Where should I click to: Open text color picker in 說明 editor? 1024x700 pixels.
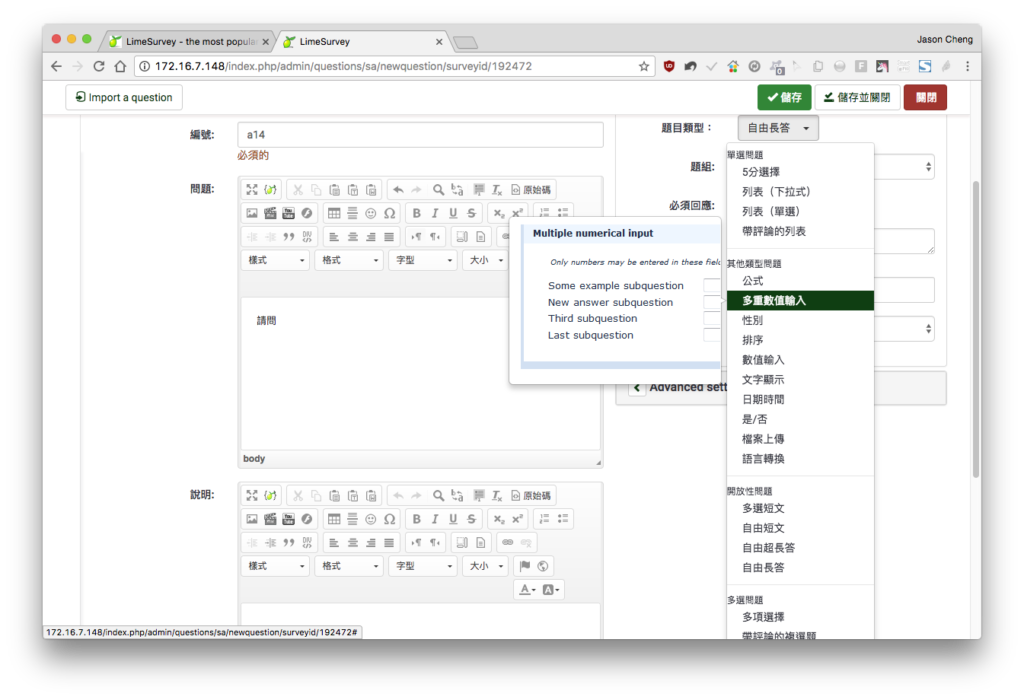click(x=527, y=590)
